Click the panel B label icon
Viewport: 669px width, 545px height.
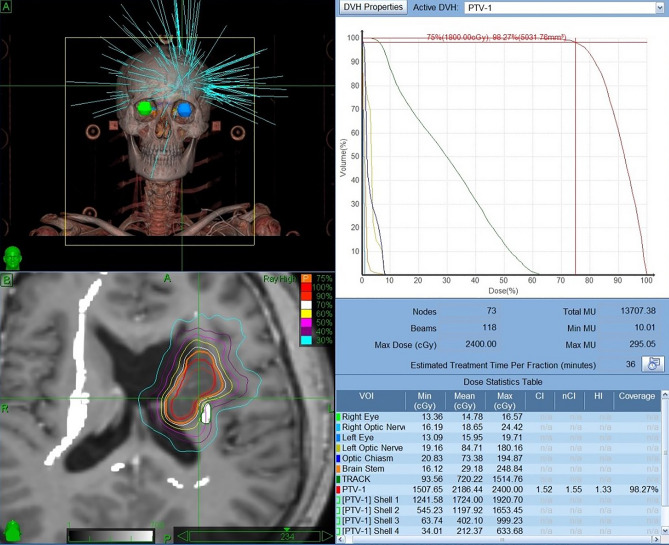[6, 280]
